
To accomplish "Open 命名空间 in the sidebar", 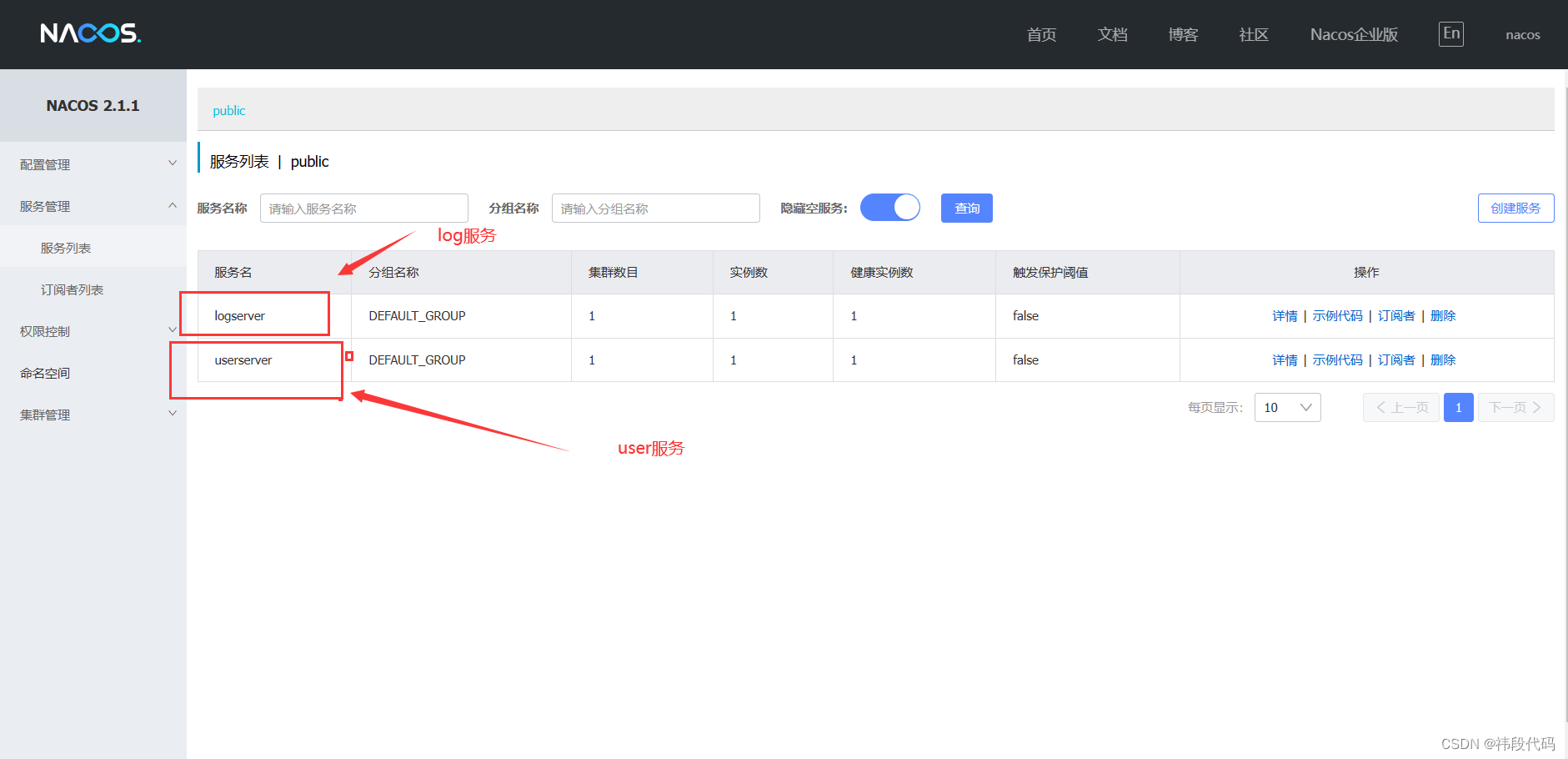I will tap(45, 373).
